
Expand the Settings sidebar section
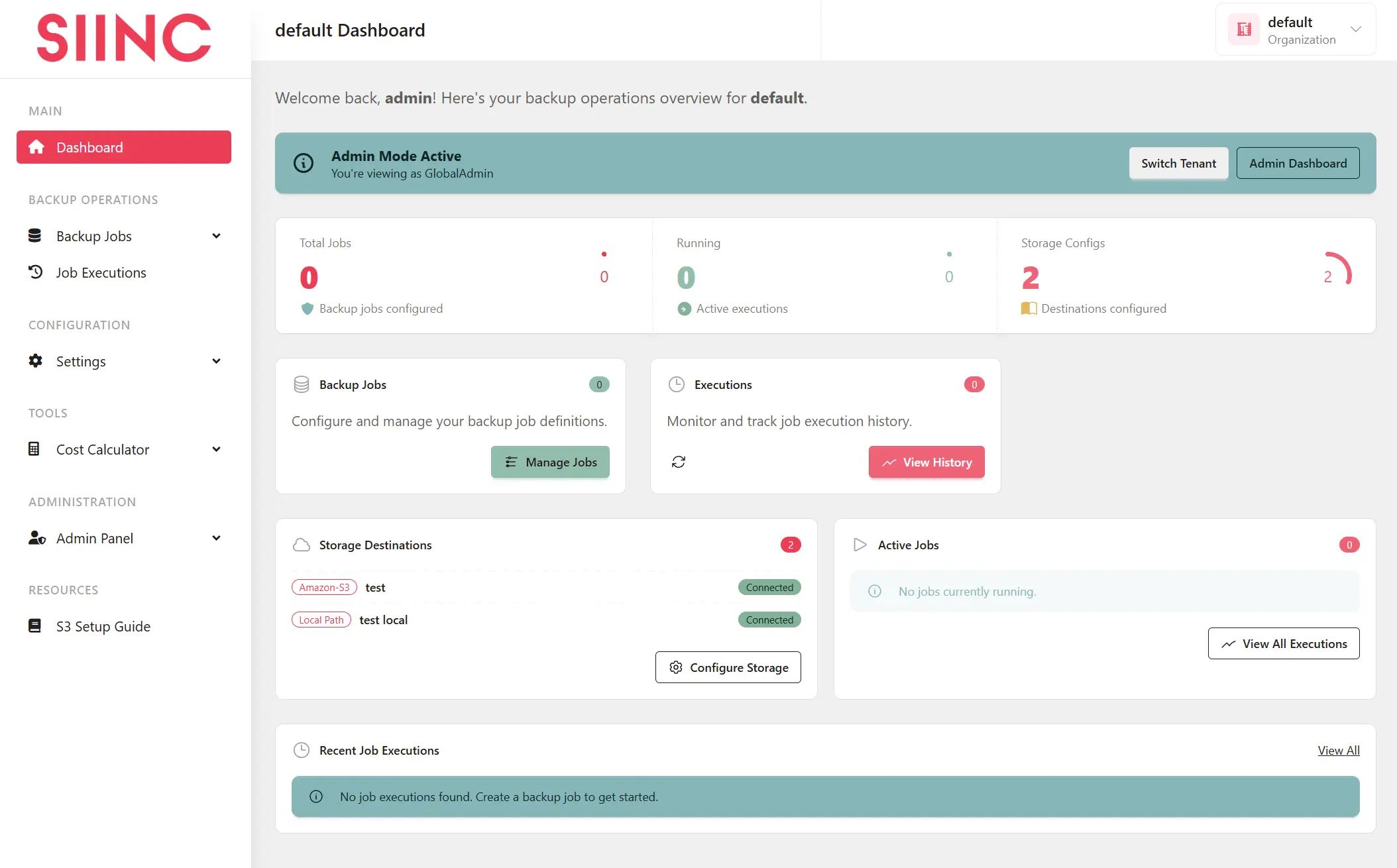(x=215, y=361)
